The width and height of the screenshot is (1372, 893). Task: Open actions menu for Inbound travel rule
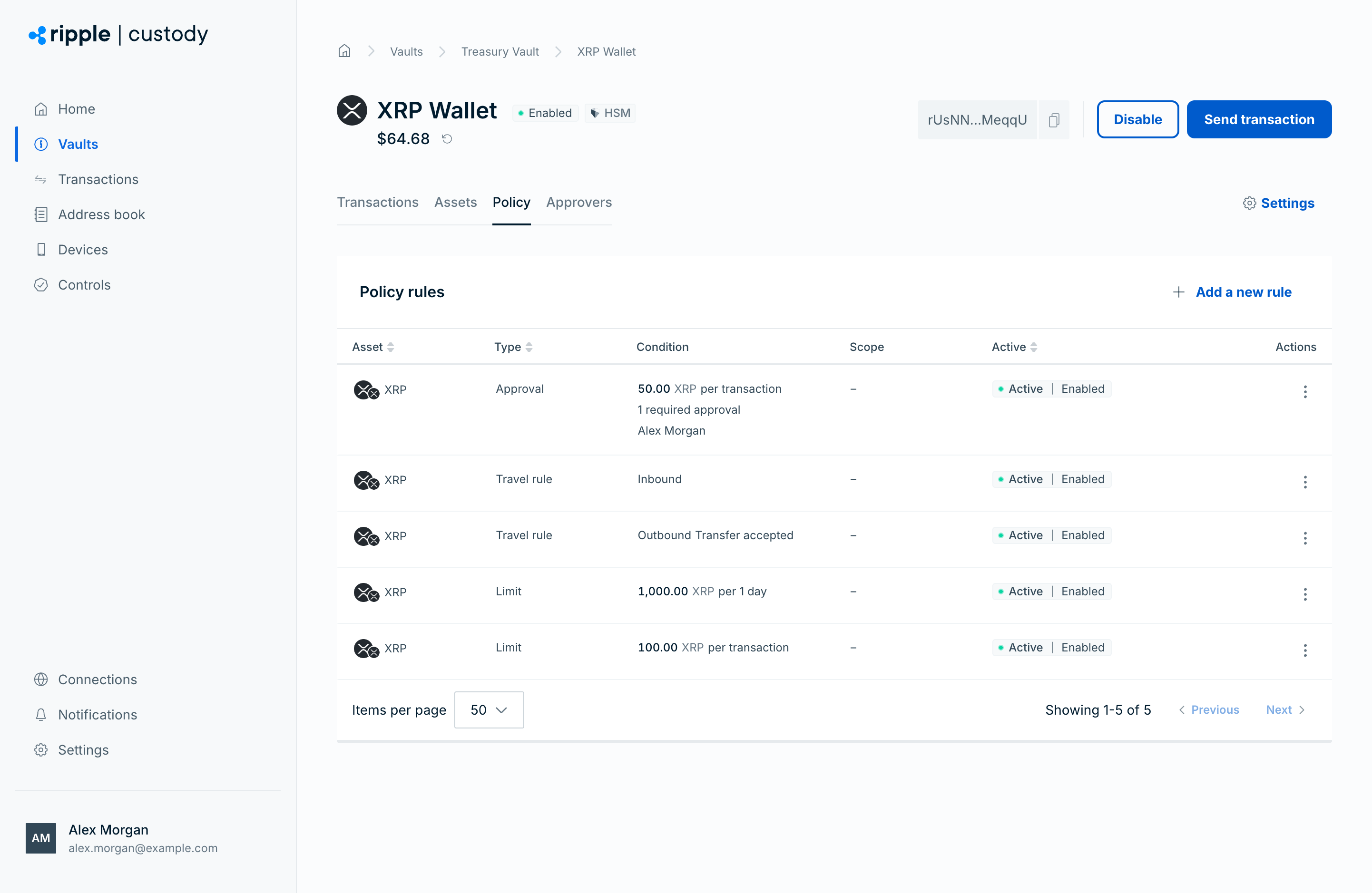1305,482
